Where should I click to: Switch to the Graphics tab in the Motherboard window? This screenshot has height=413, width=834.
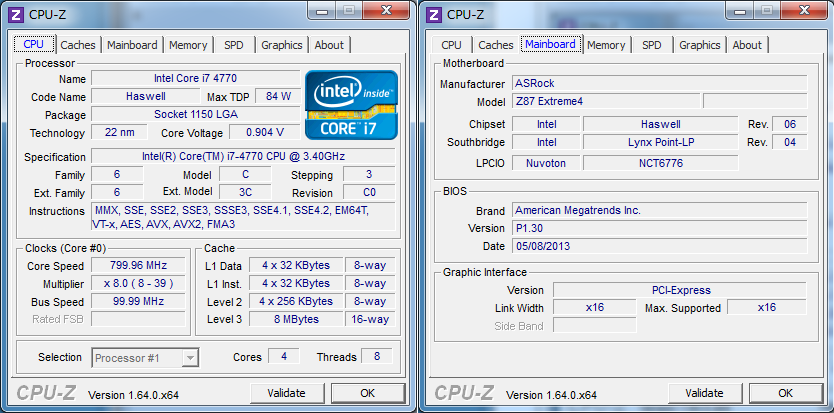tap(699, 45)
